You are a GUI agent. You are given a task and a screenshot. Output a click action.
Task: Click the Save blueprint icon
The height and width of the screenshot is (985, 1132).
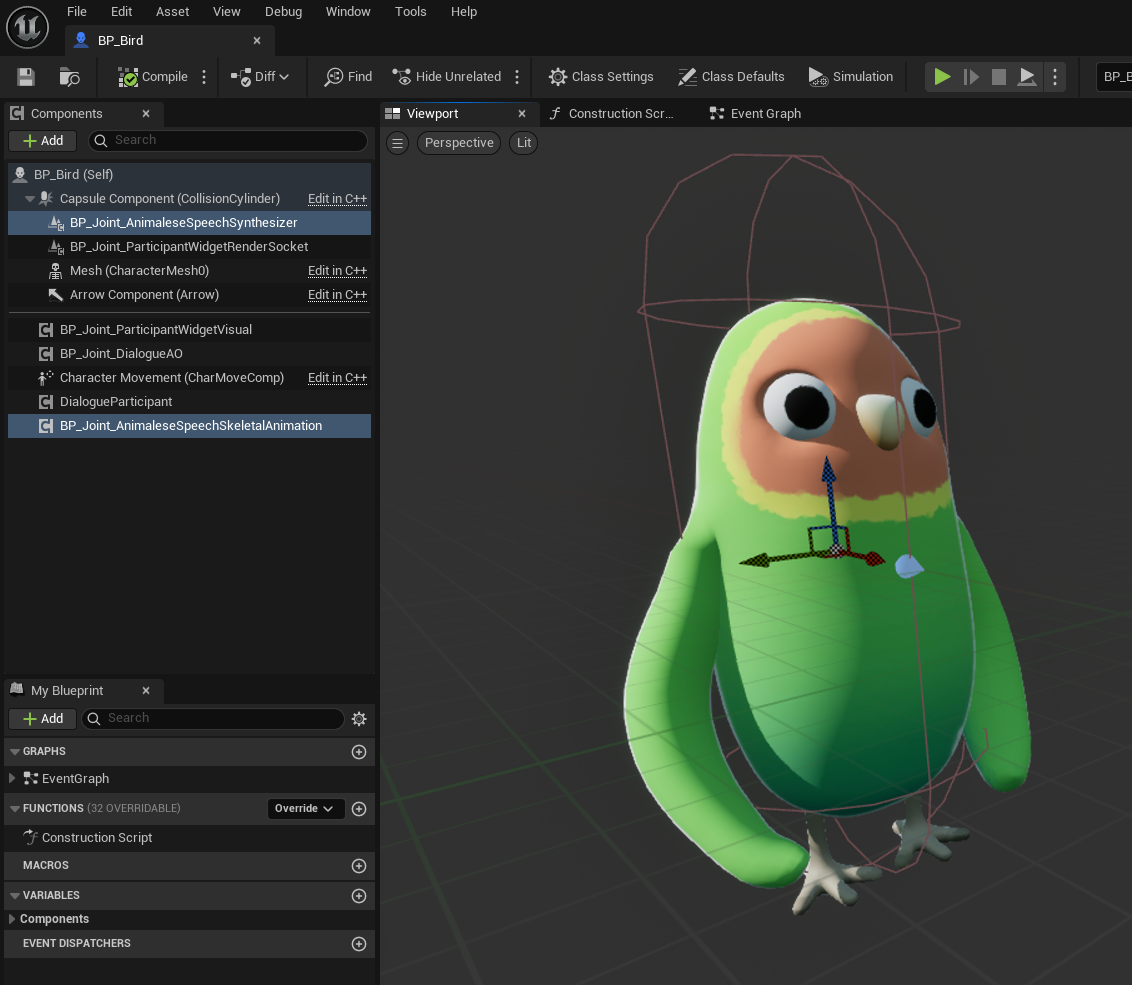pos(26,77)
